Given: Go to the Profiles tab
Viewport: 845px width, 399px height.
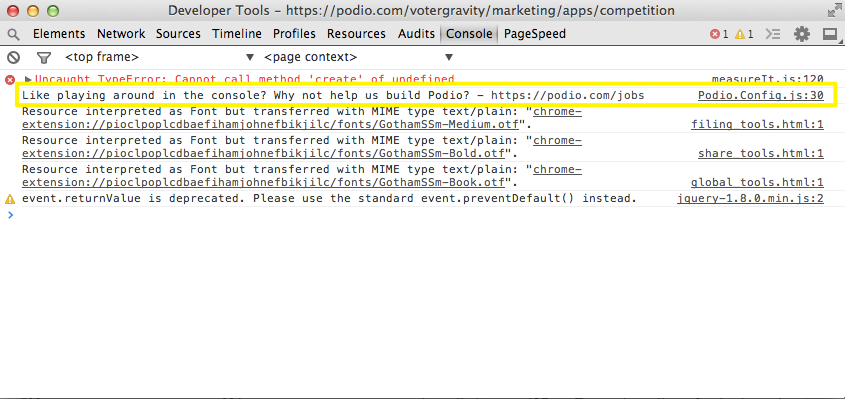Looking at the screenshot, I should point(294,34).
